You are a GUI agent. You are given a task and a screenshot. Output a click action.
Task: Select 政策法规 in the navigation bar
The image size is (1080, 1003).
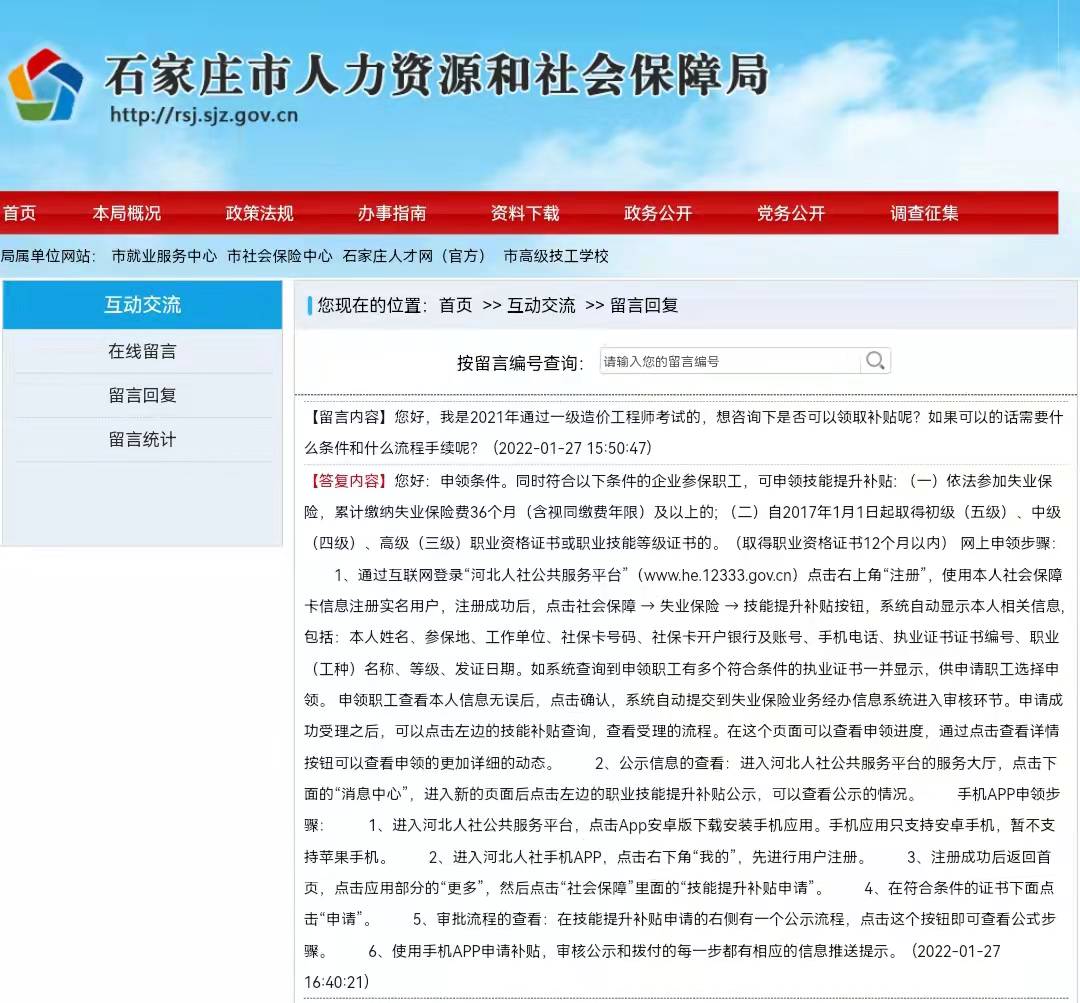pos(260,213)
